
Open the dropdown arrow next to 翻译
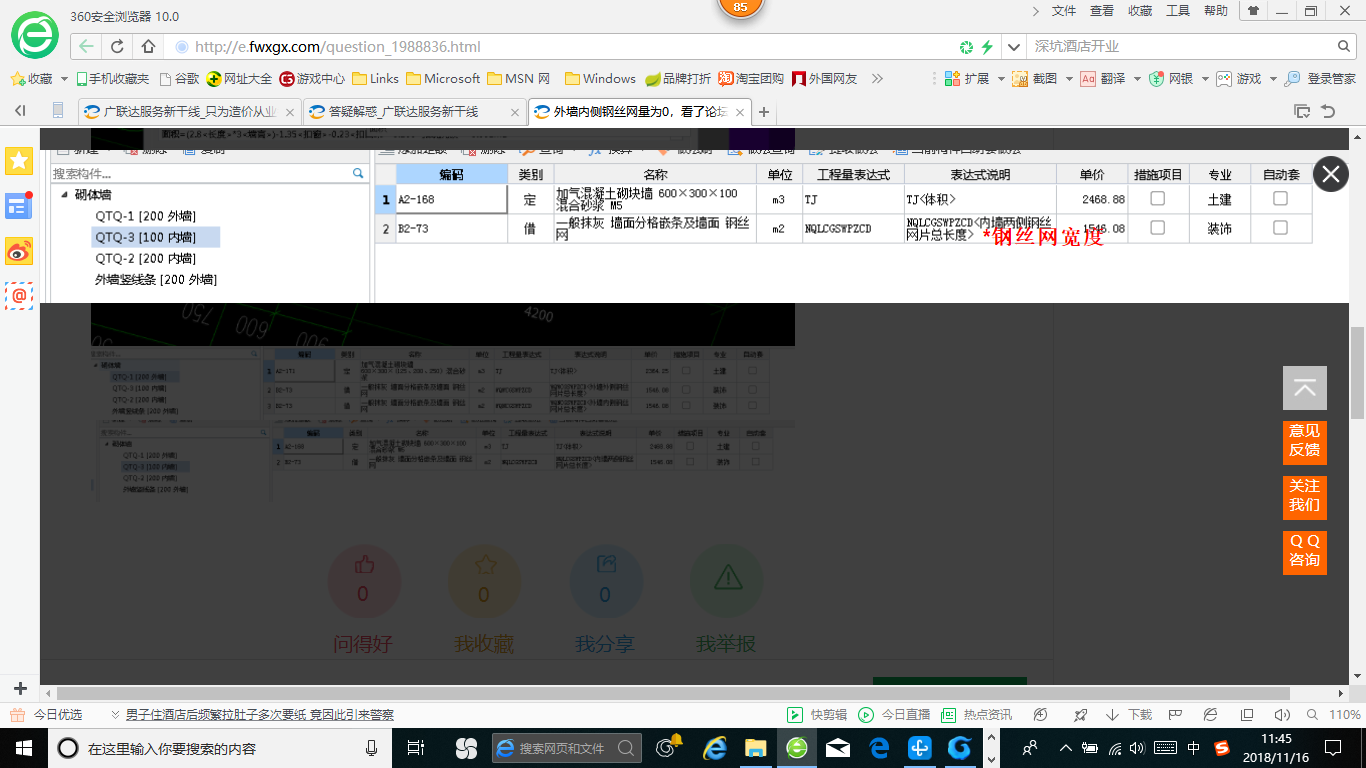(x=1136, y=78)
